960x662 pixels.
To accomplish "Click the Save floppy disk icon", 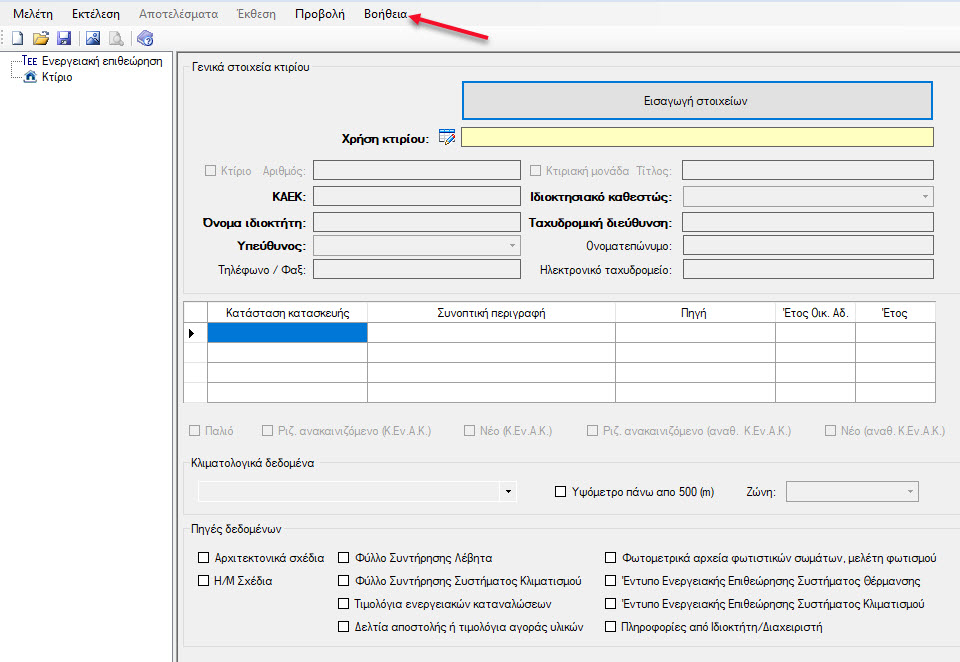I will click(64, 39).
